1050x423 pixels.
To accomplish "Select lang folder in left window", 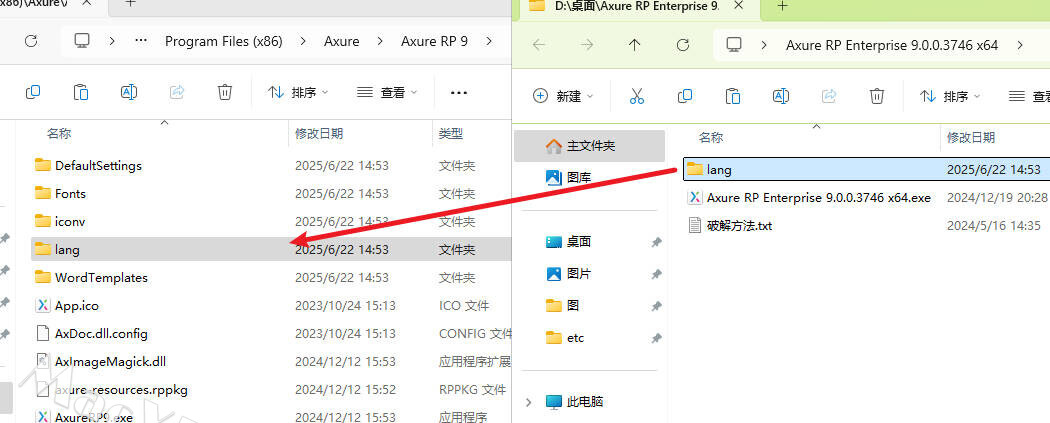I will (271, 249).
